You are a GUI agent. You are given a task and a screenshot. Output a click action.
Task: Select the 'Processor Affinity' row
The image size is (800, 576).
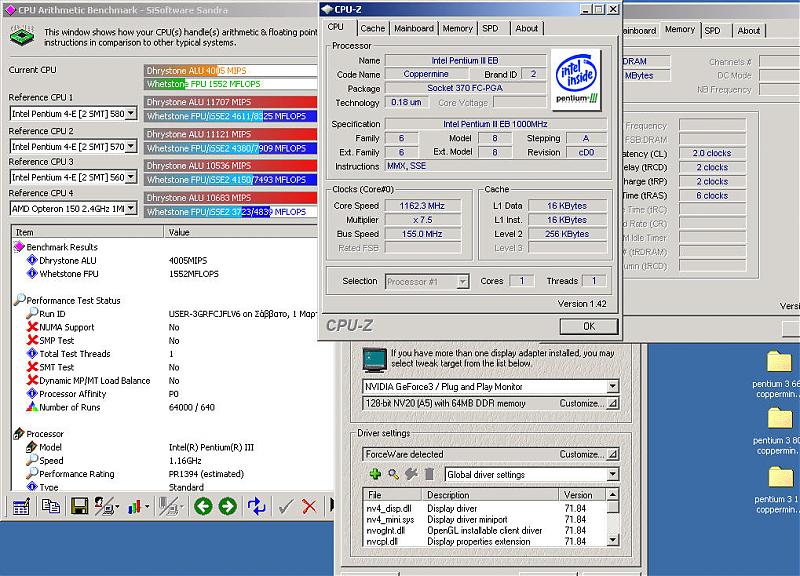click(72, 394)
